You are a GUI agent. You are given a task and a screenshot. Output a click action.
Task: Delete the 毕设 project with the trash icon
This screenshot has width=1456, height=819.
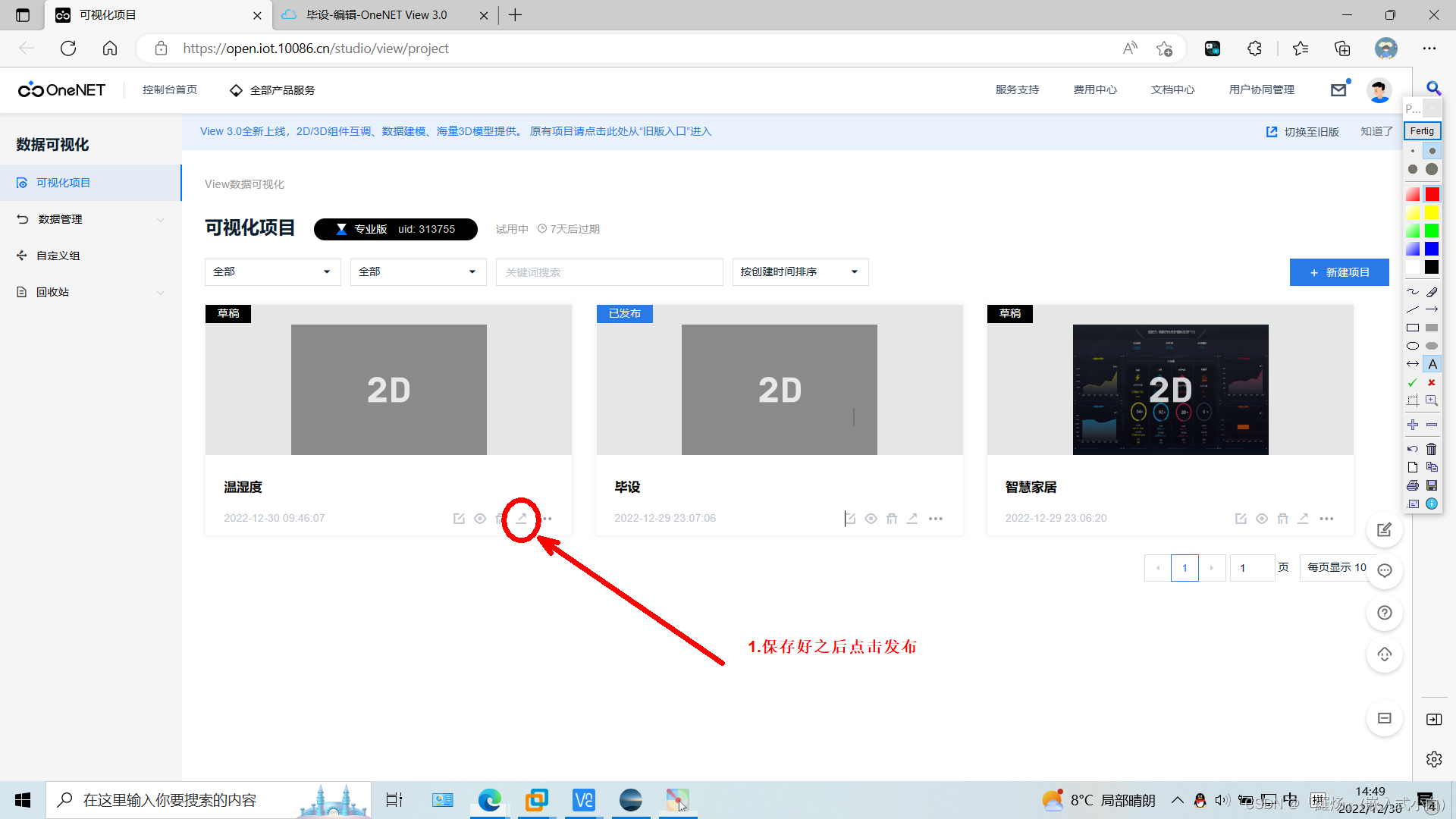pos(892,518)
